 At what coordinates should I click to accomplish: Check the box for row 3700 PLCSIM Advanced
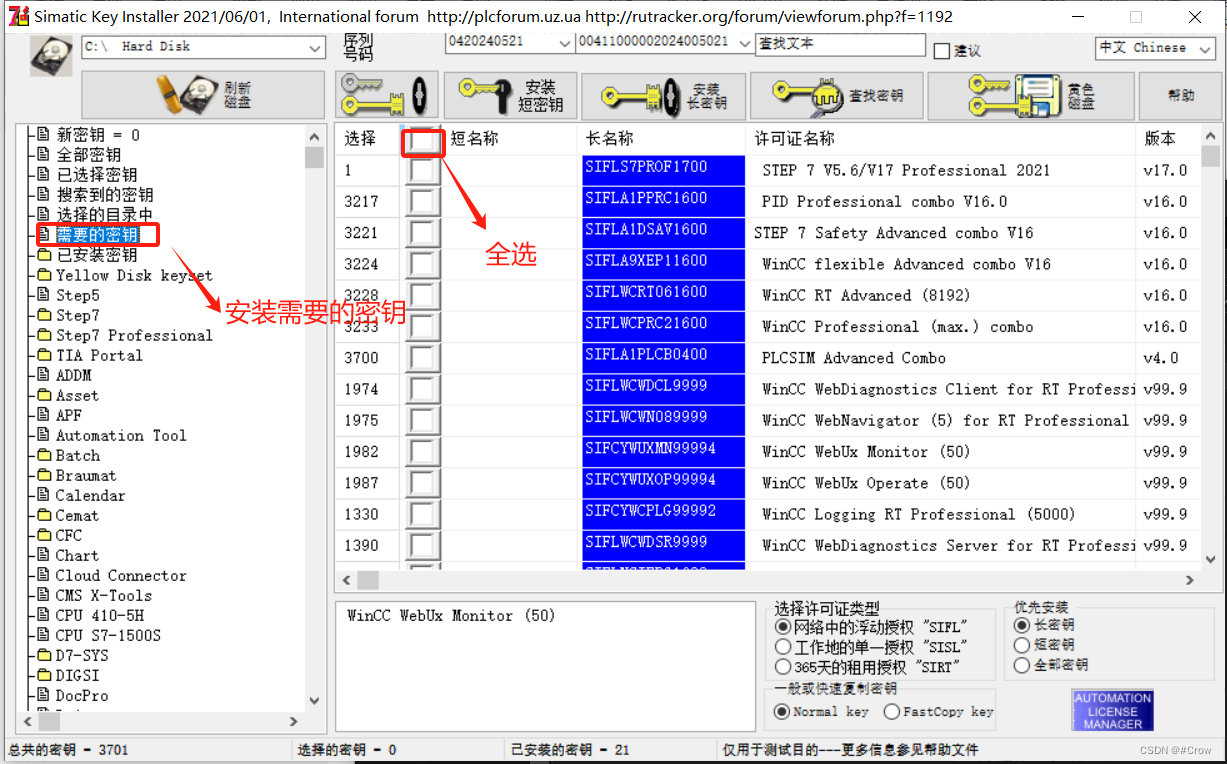pyautogui.click(x=424, y=358)
